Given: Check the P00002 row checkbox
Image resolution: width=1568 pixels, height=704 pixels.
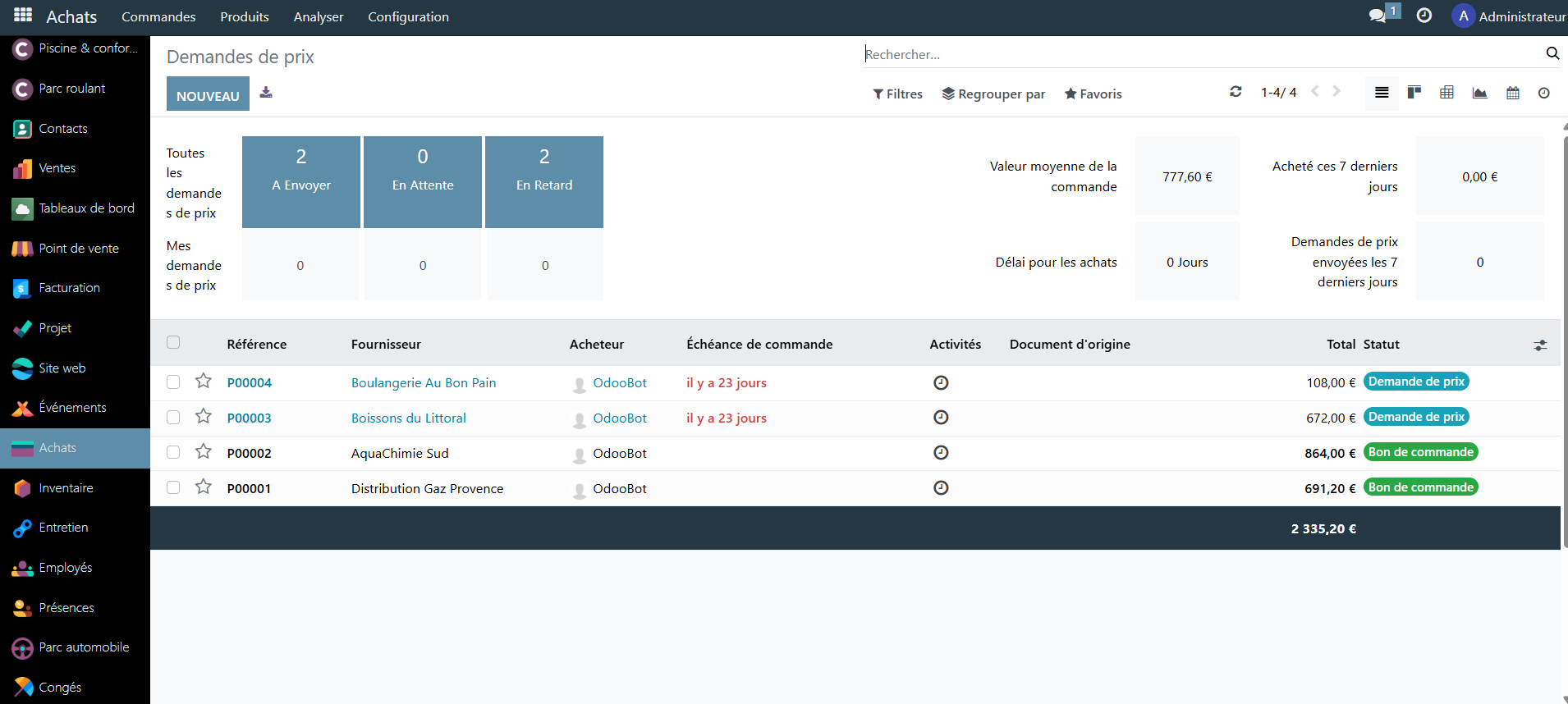Looking at the screenshot, I should (173, 452).
